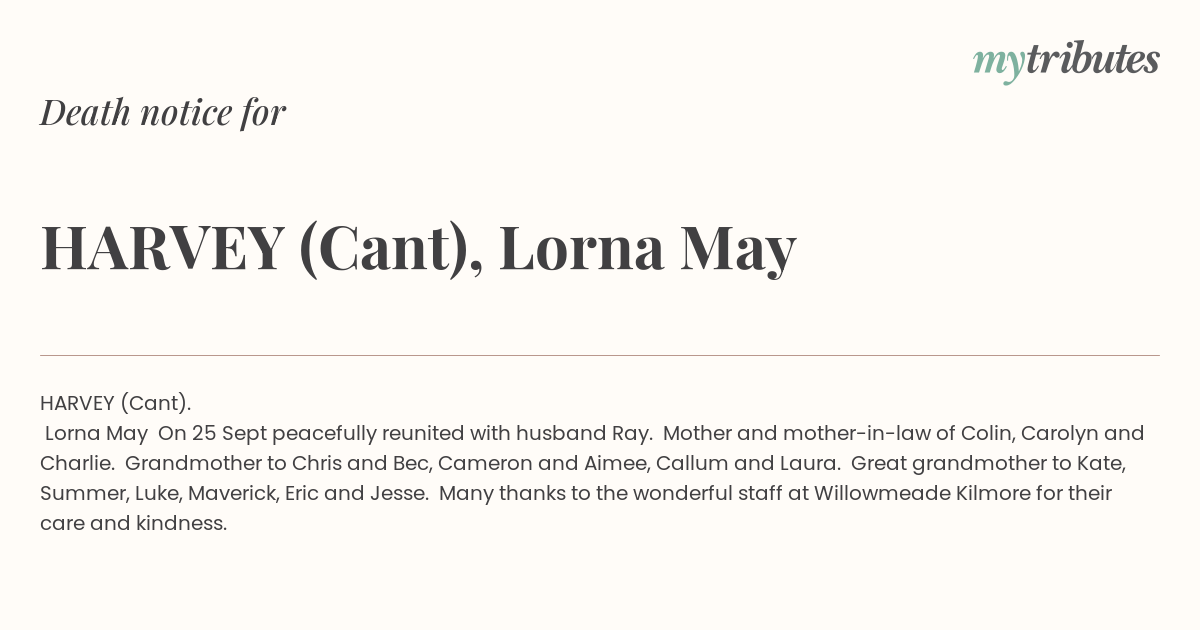The height and width of the screenshot is (630, 1200).
Task: Click the word "HARVEY" in the large heading
Action: pyautogui.click(x=162, y=248)
